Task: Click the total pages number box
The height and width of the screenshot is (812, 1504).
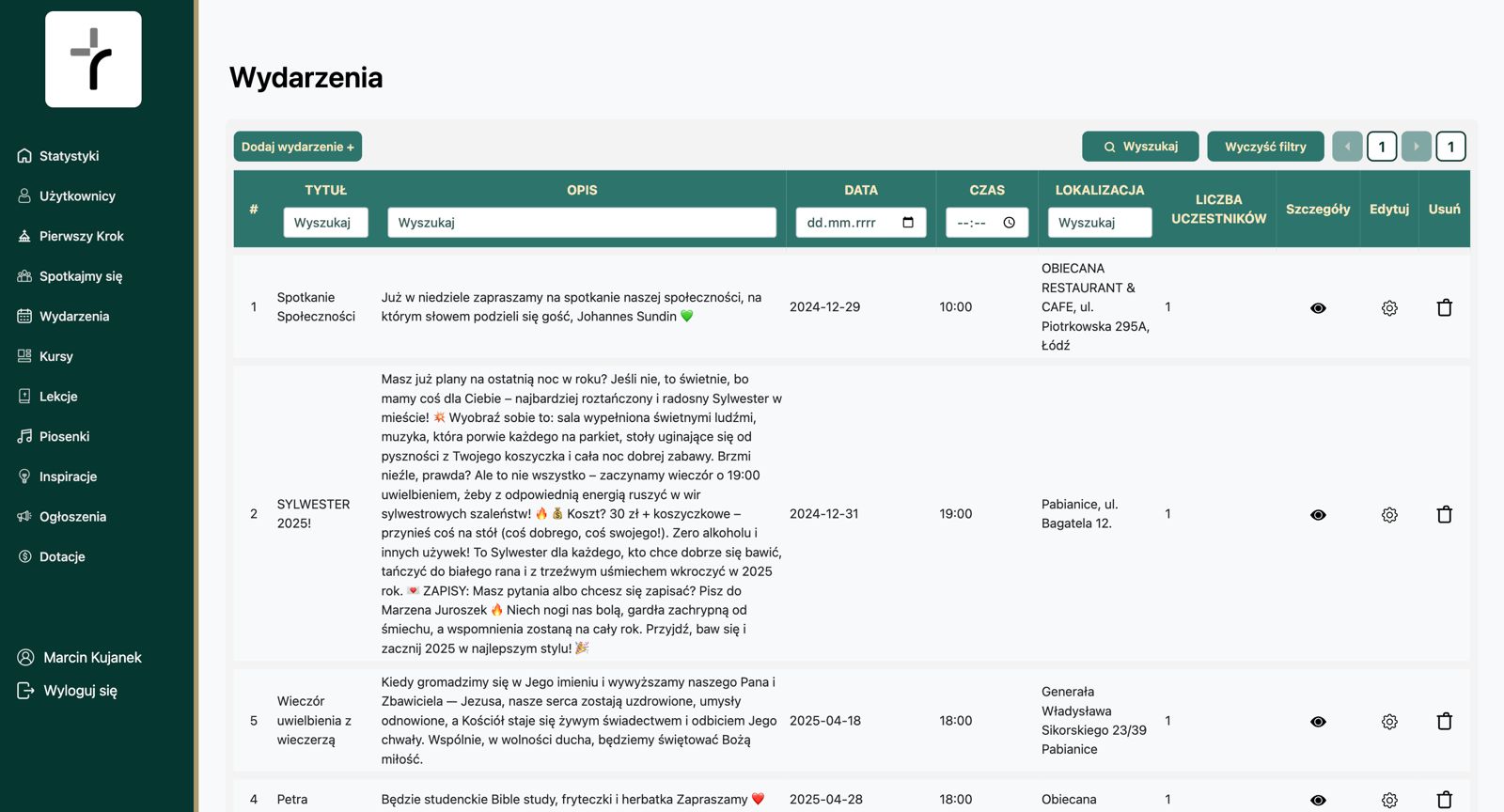Action: pos(1451,147)
